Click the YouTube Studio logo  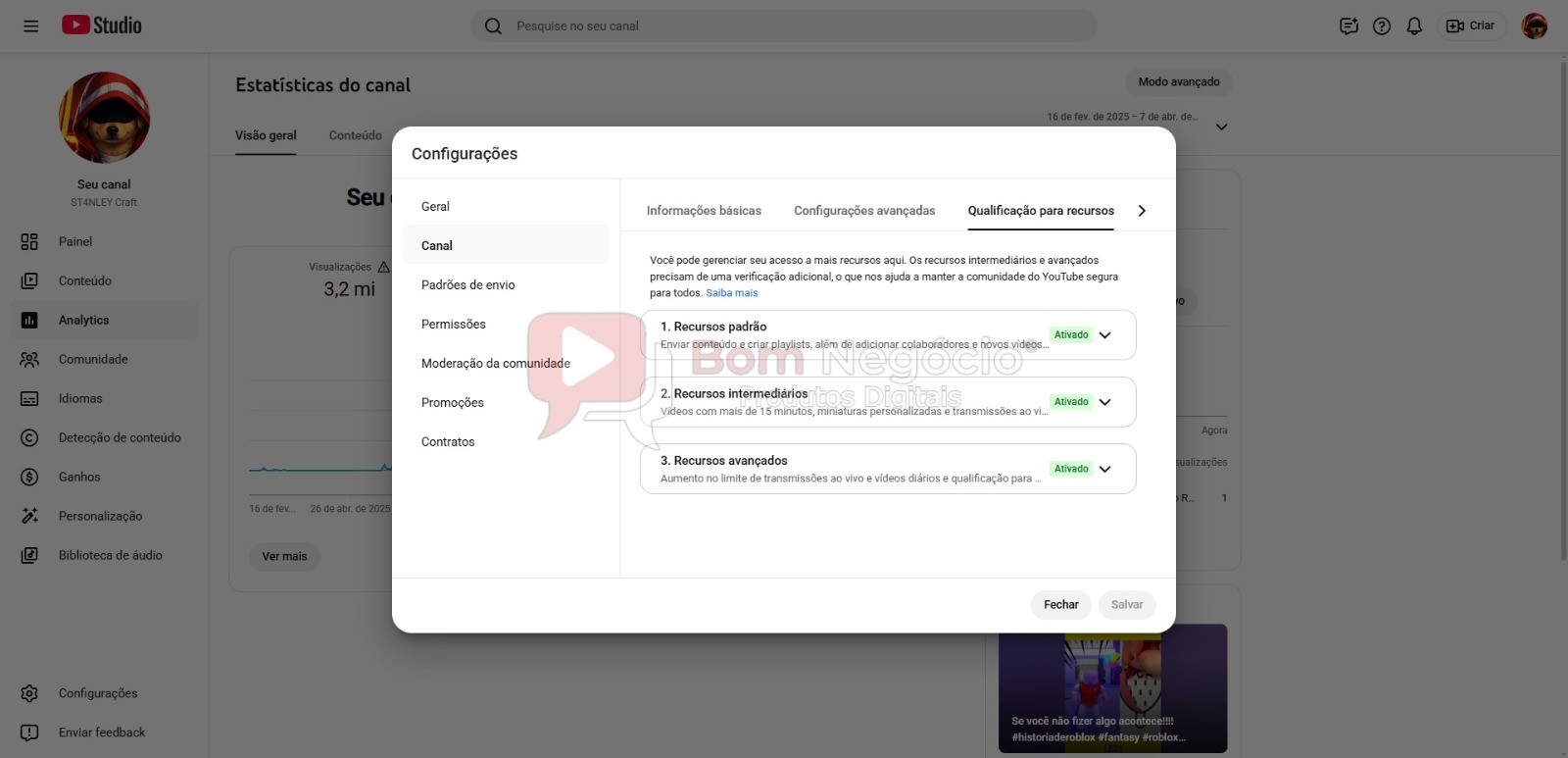pyautogui.click(x=102, y=25)
